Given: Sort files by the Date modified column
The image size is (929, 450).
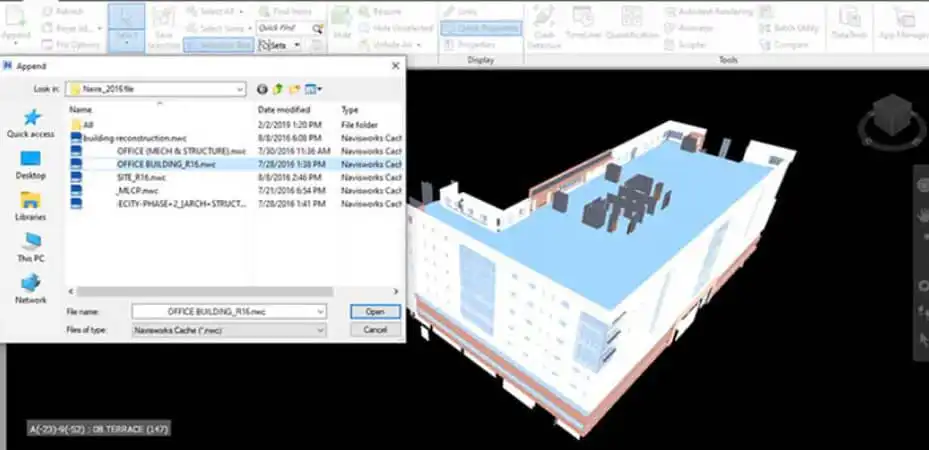Looking at the screenshot, I should (x=284, y=110).
